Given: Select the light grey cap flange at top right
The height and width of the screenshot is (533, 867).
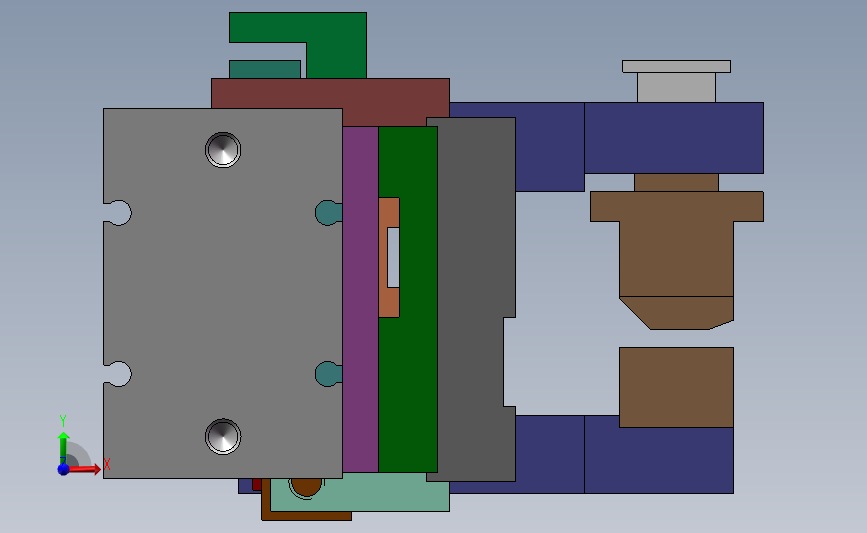Looking at the screenshot, I should [x=676, y=66].
